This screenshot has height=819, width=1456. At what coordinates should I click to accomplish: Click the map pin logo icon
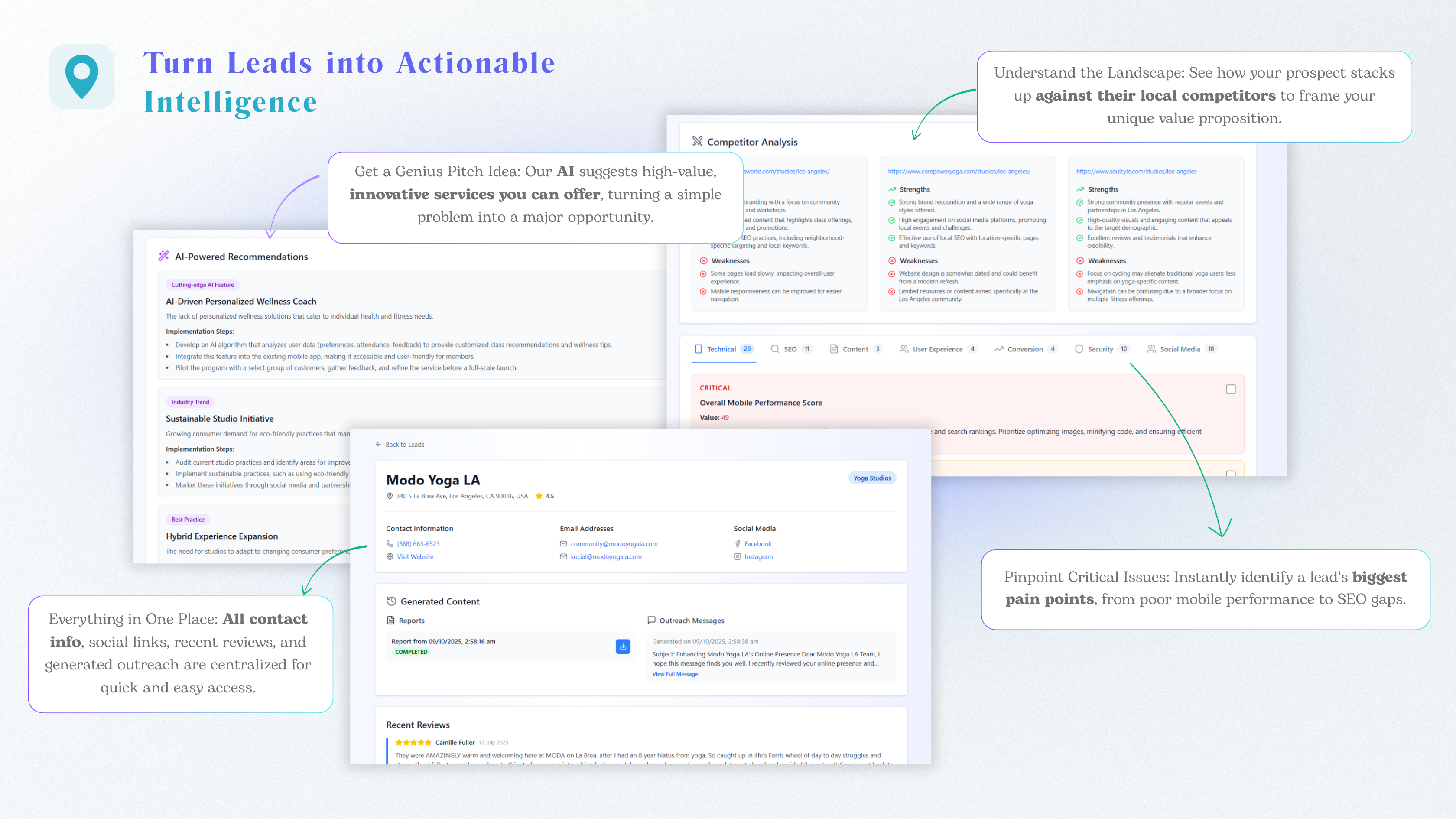click(x=82, y=76)
